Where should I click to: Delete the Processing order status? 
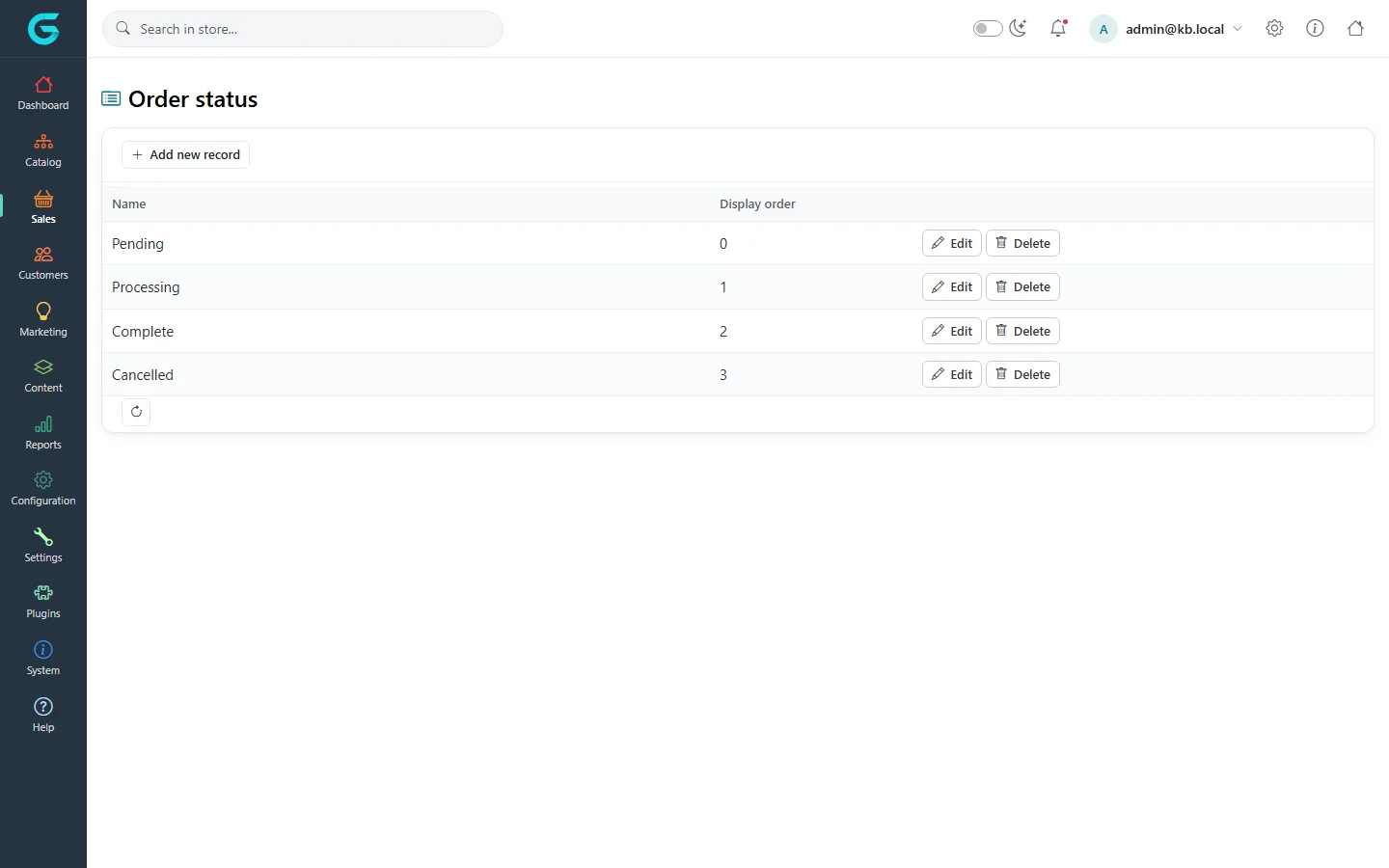(x=1022, y=286)
